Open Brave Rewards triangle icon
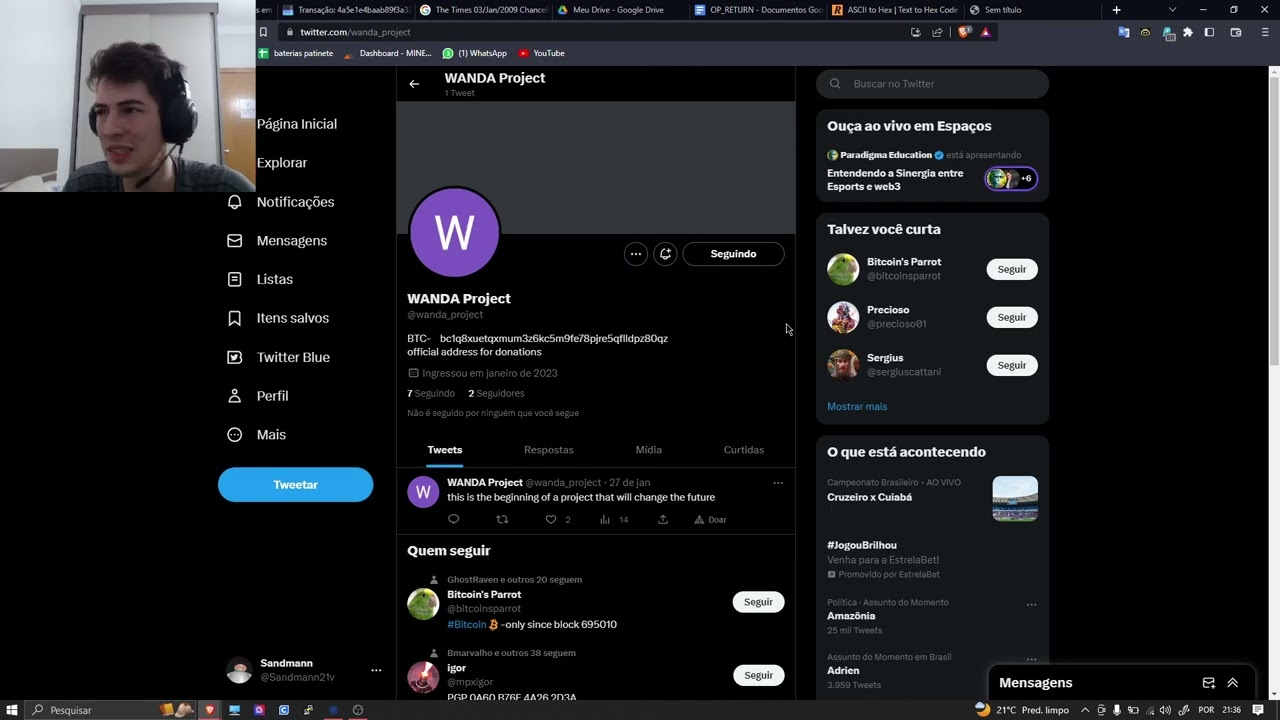The image size is (1280, 720). [985, 32]
